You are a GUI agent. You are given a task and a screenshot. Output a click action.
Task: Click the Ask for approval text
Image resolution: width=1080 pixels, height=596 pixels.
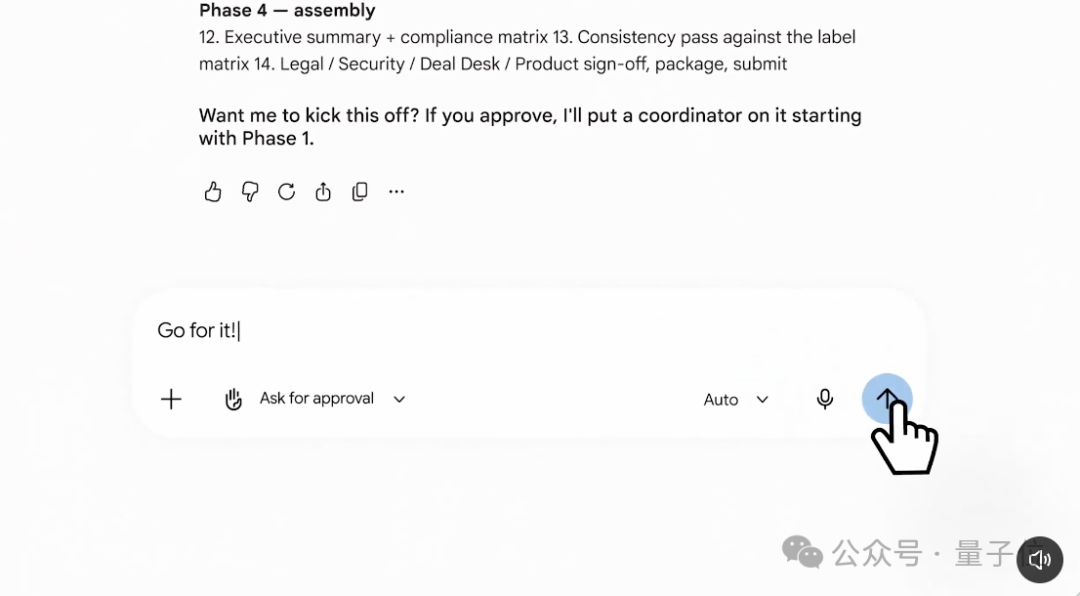[x=317, y=398]
